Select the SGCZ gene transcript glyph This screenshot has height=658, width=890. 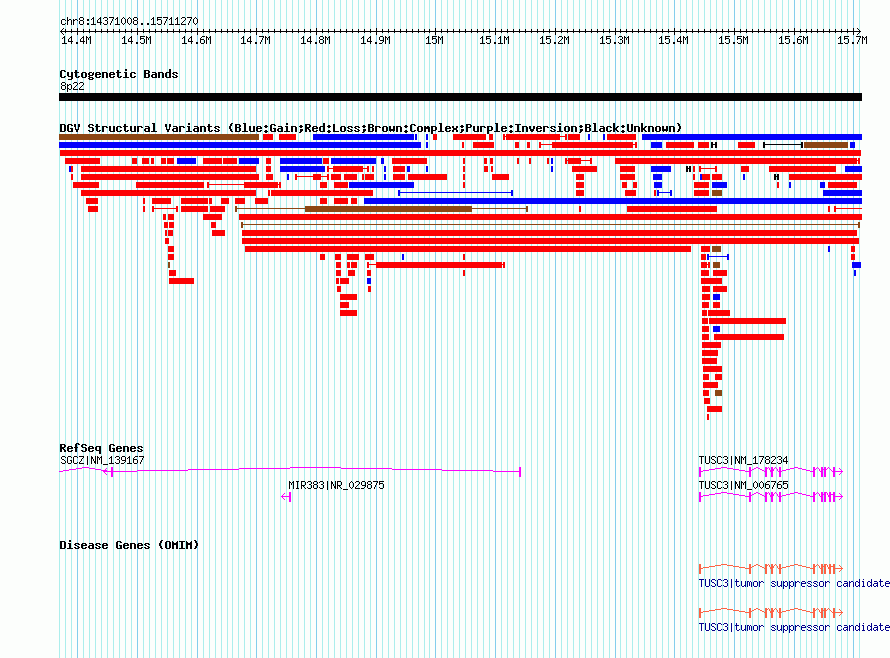tap(290, 471)
